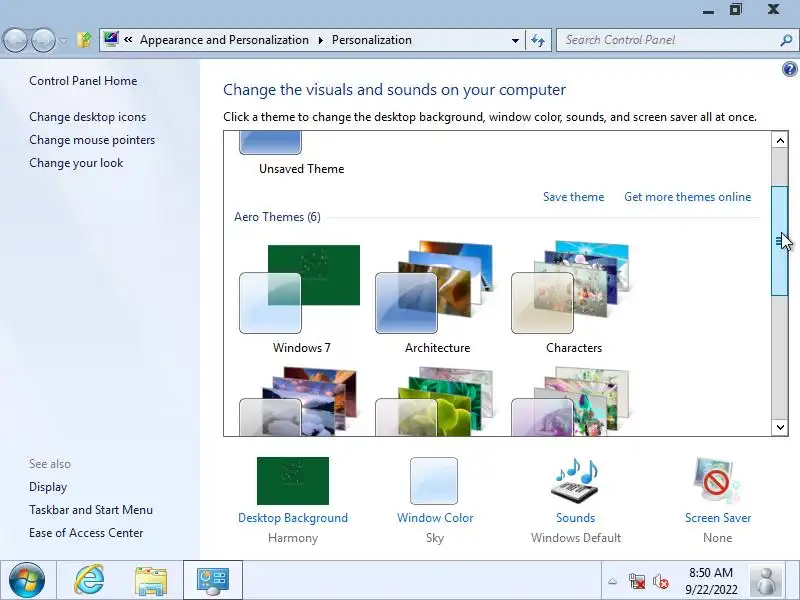Screen dimensions: 800x600
Task: Click the theme list scroll up arrow
Action: tap(780, 140)
